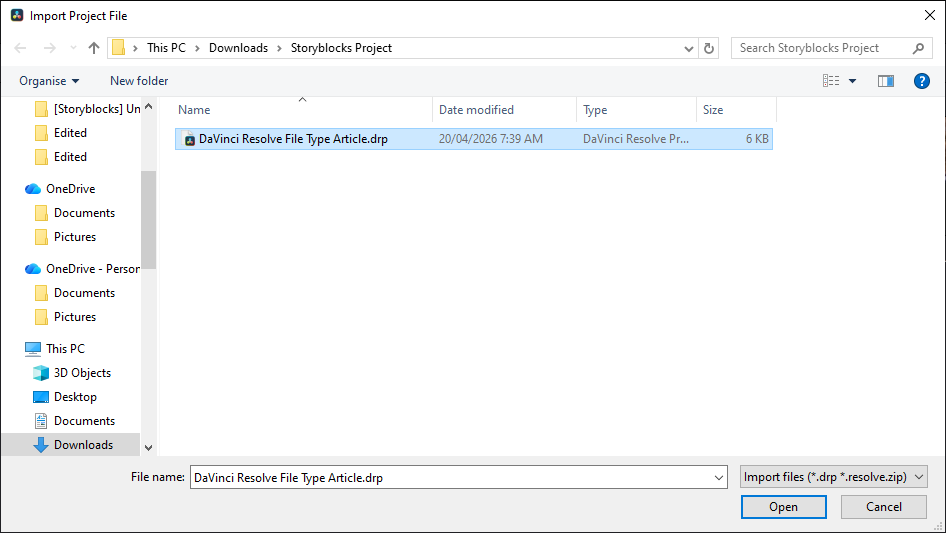Open the Organise menu

(49, 81)
